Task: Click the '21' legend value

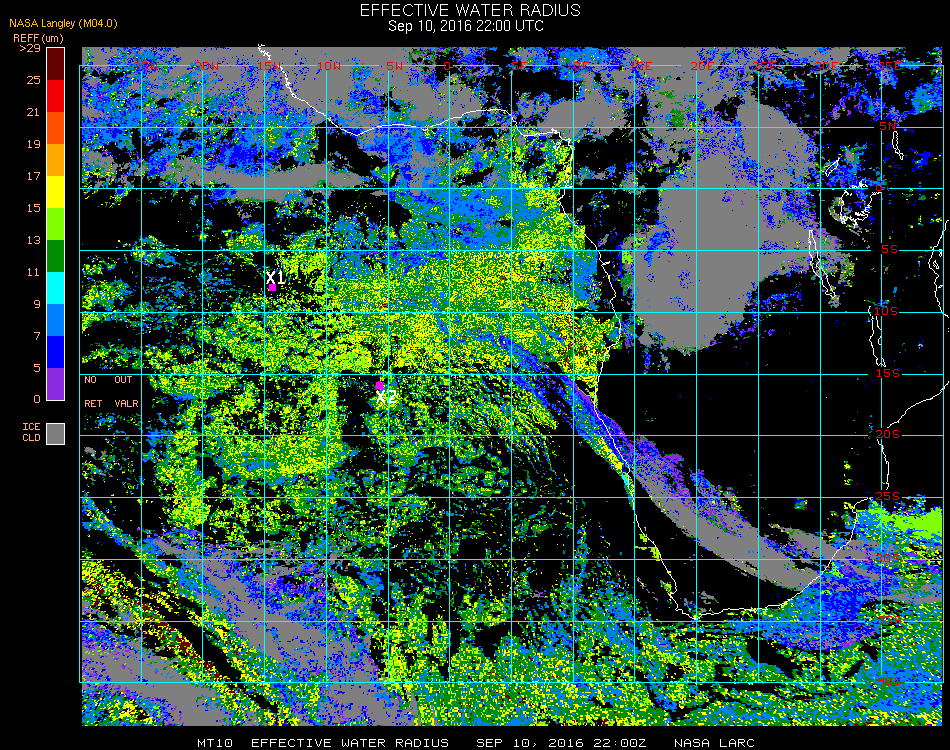Action: (33, 112)
